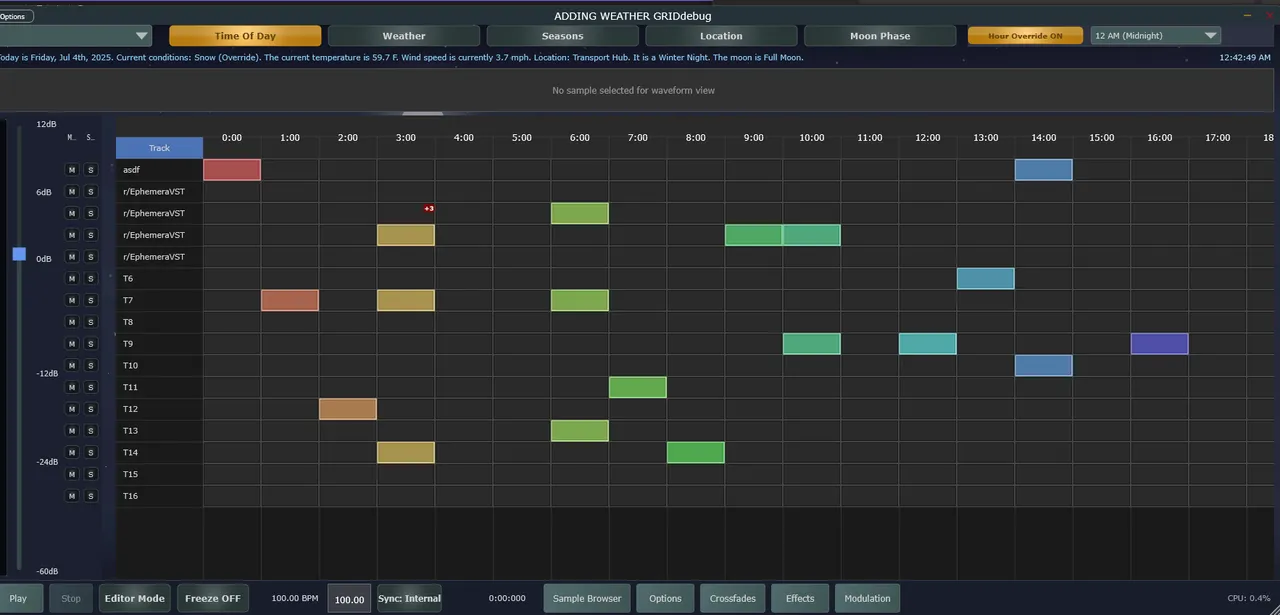Viewport: 1280px width, 615px height.
Task: Toggle the Freeze OFF button
Action: [213, 599]
